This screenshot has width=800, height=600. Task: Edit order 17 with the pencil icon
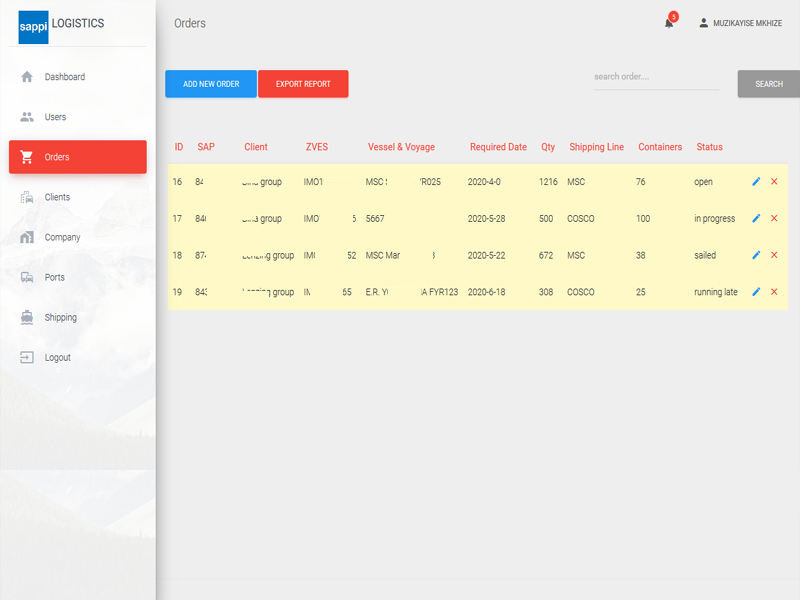point(756,218)
